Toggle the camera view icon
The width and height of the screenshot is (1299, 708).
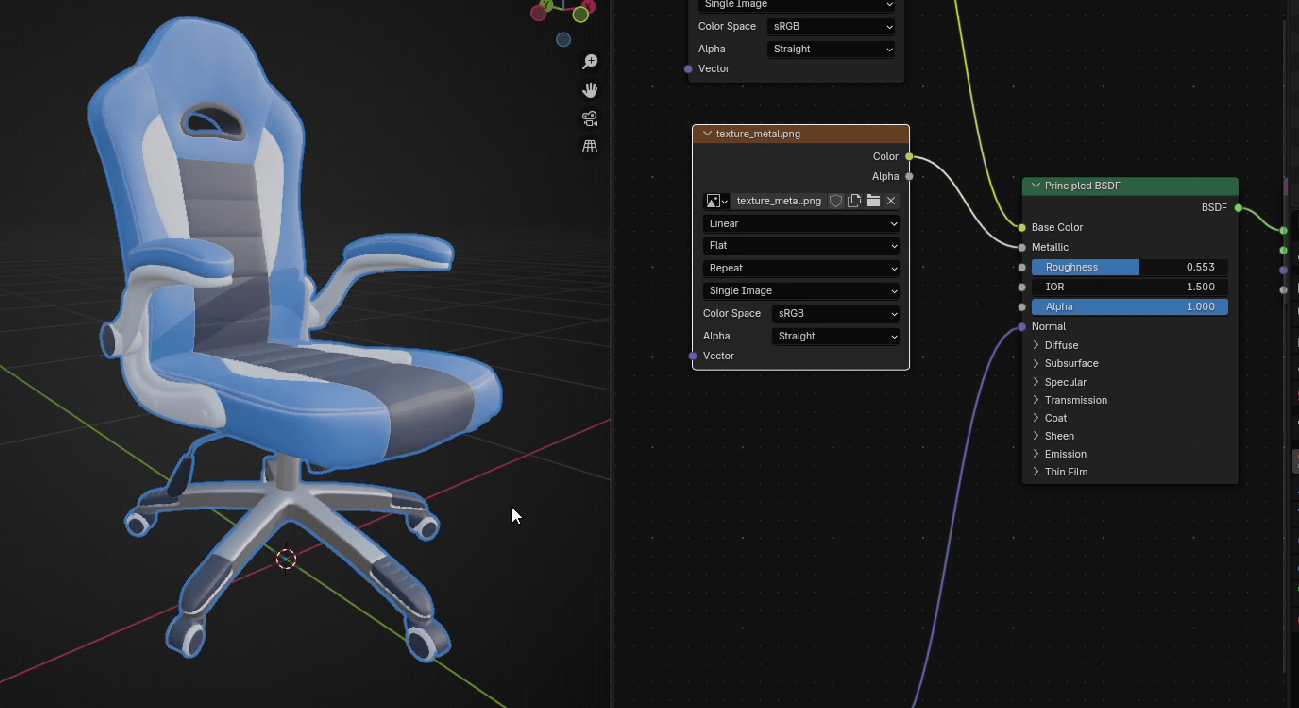[x=590, y=119]
